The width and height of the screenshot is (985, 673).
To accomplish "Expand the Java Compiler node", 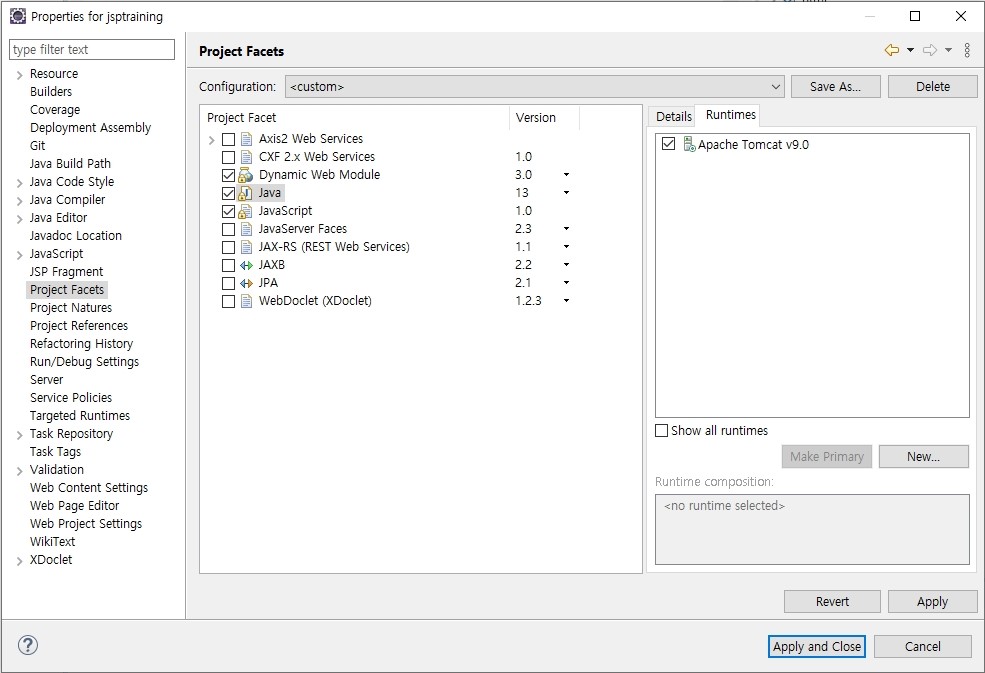I will [19, 201].
